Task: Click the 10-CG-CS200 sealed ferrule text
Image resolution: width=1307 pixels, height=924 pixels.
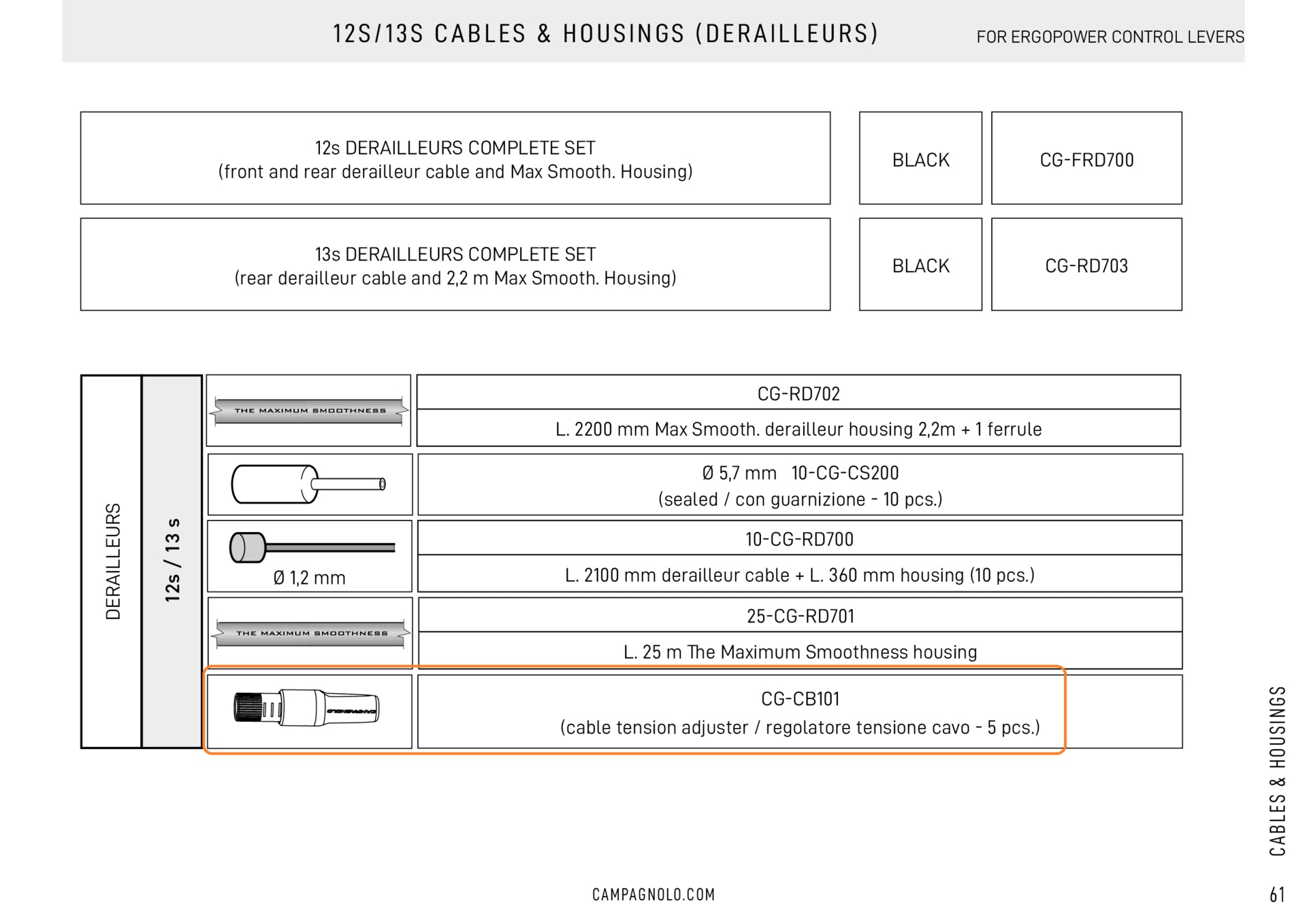Action: click(x=844, y=472)
